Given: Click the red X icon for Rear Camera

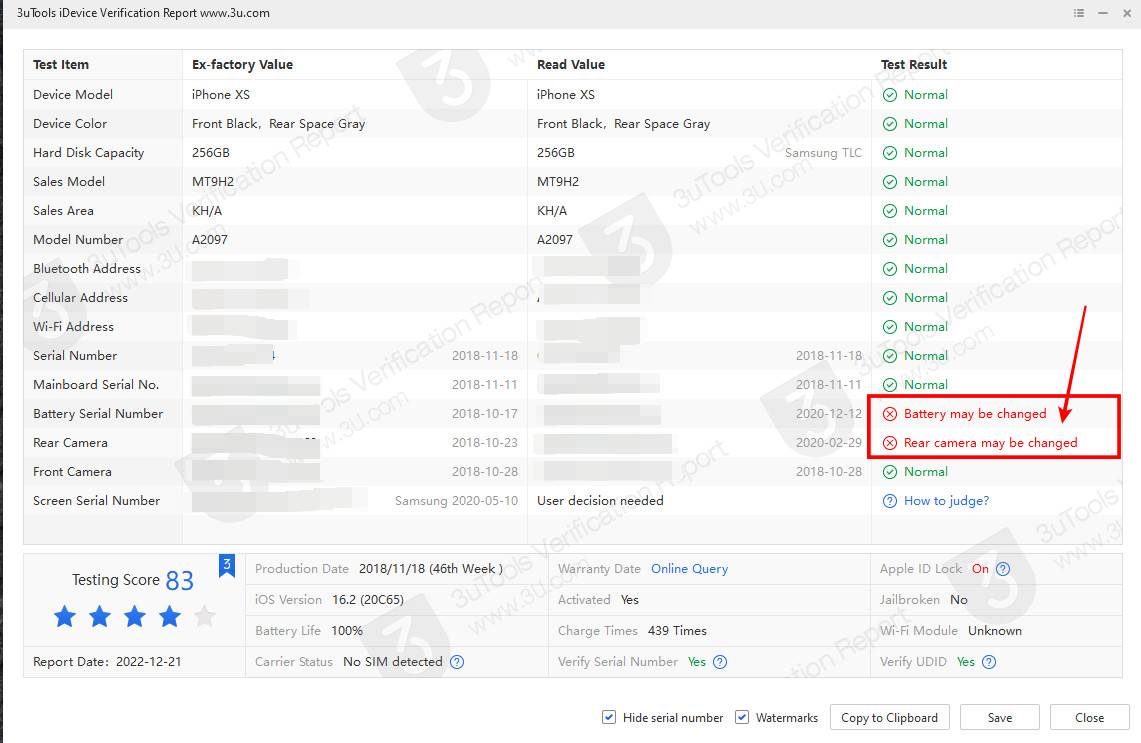Looking at the screenshot, I should (x=889, y=443).
